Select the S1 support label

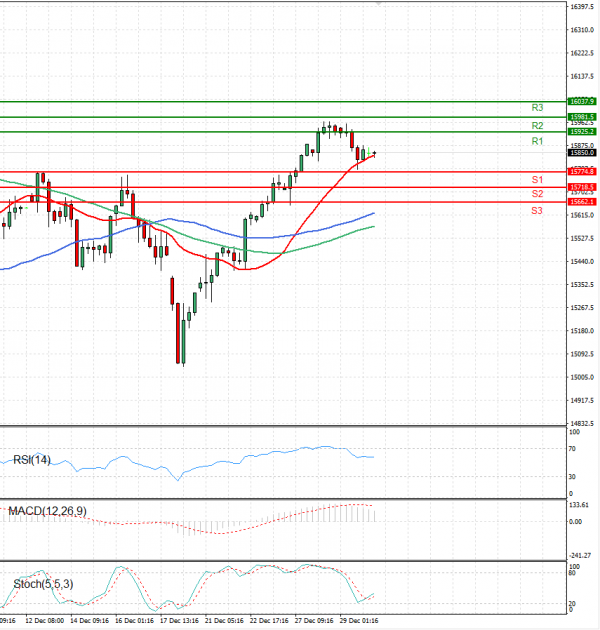[537, 179]
